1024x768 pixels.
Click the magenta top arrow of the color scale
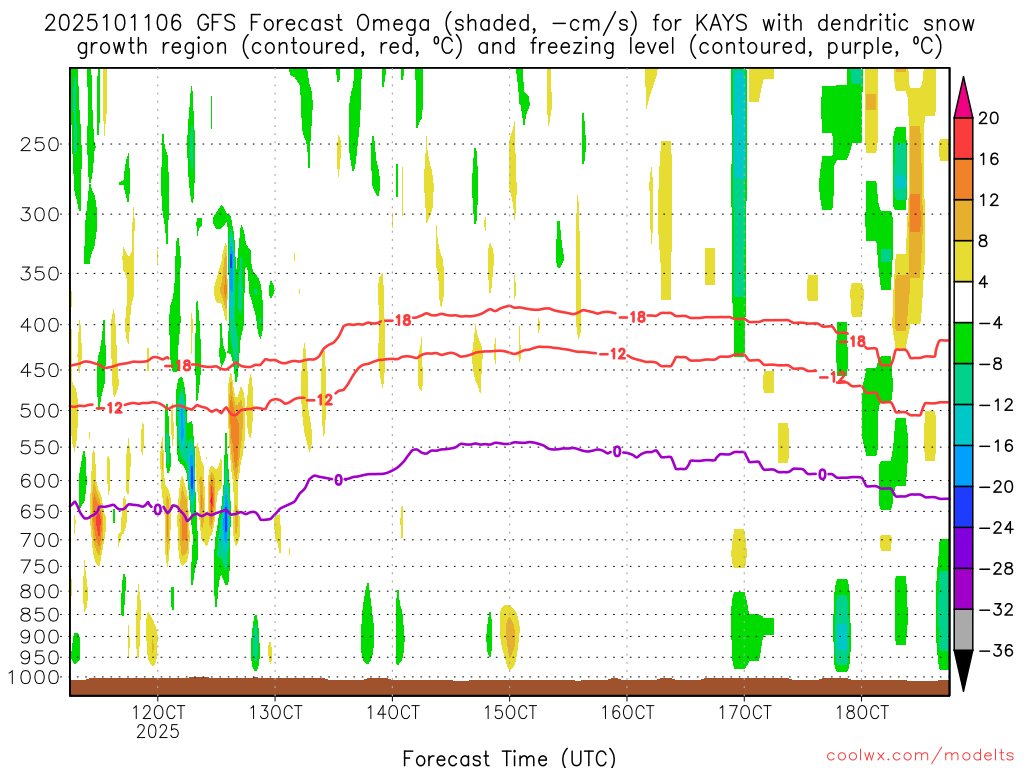click(x=963, y=98)
